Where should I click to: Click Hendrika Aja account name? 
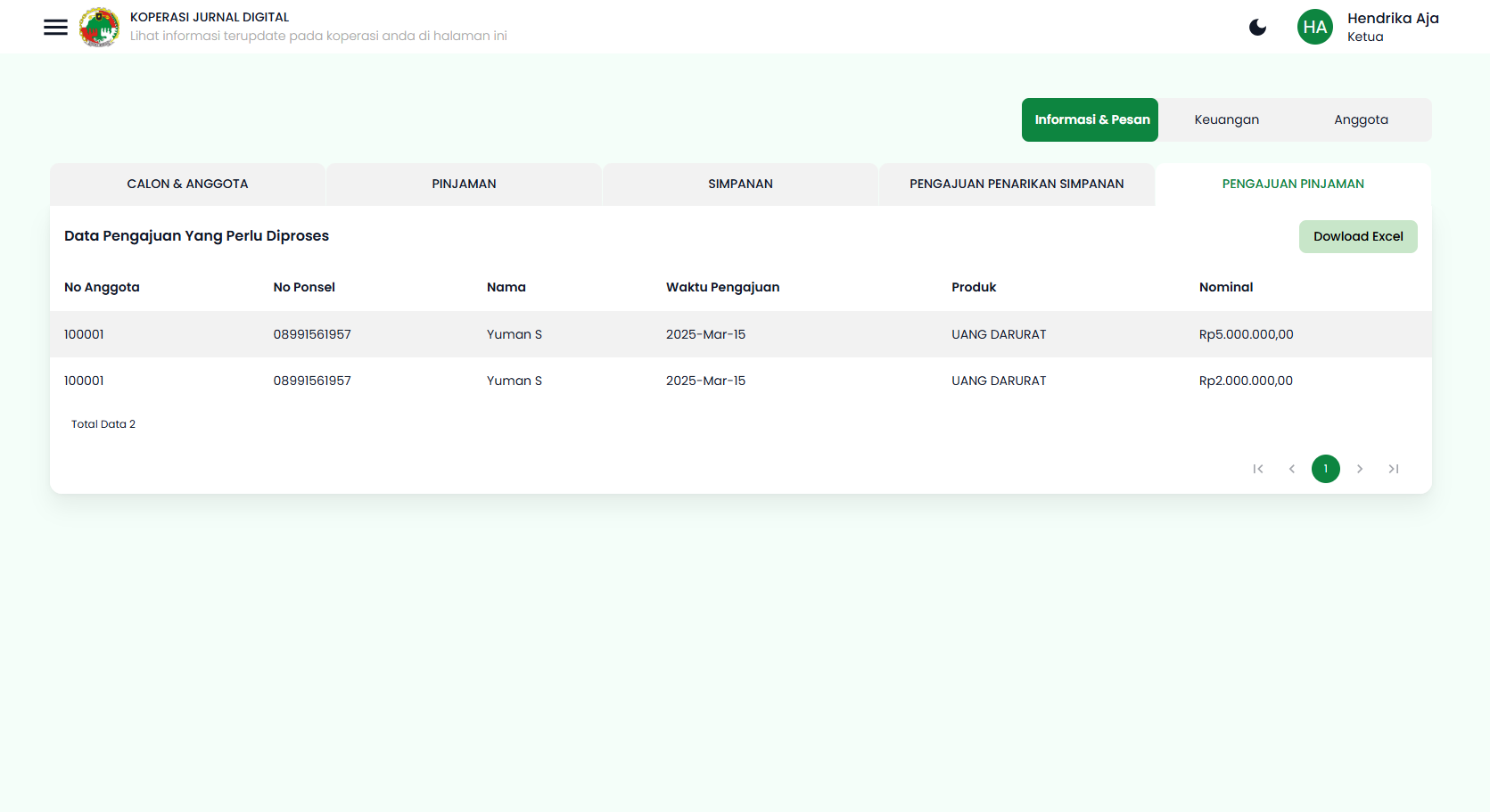(x=1393, y=19)
